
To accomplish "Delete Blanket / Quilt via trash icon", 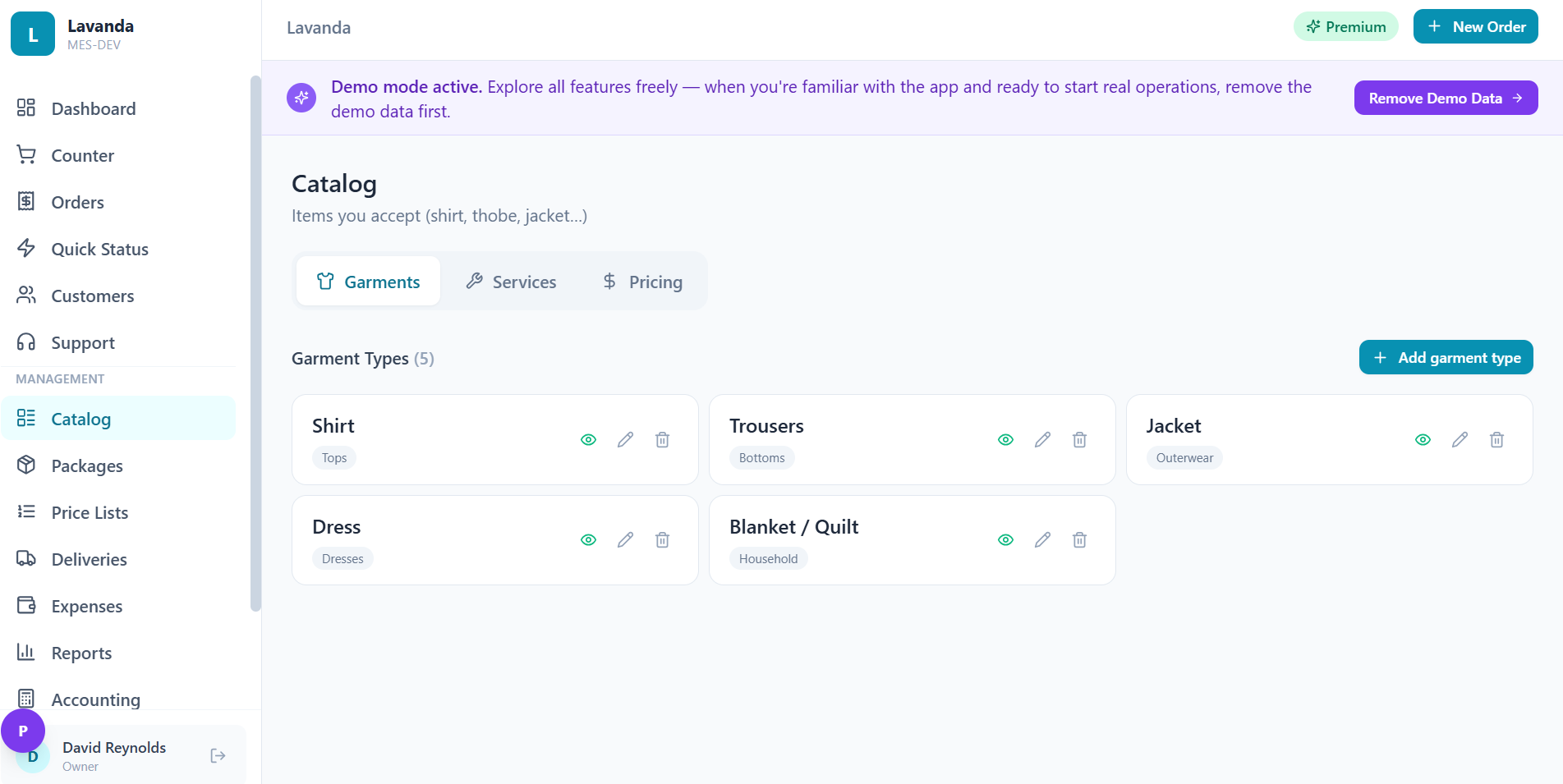I will (x=1079, y=540).
